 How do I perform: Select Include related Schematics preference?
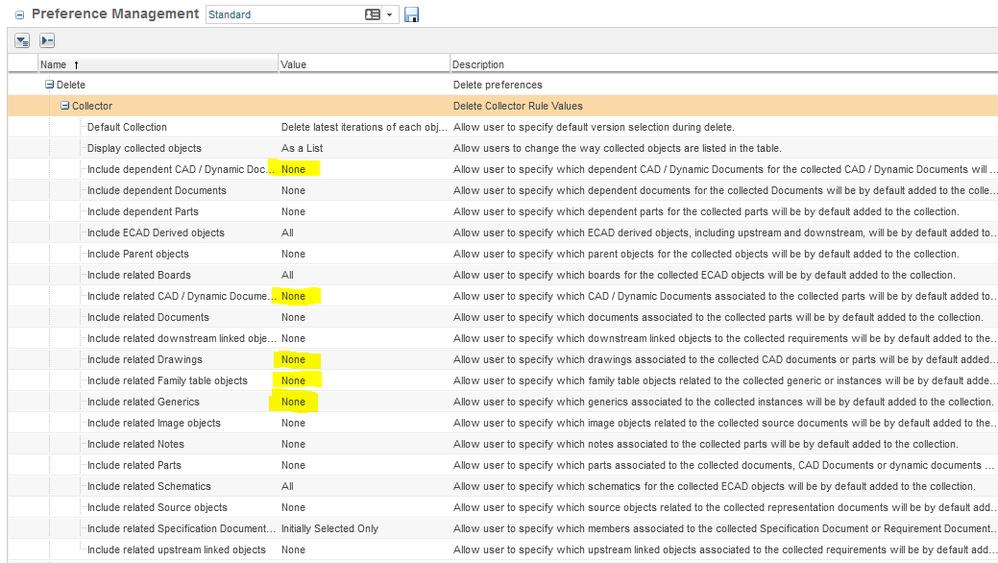[149, 486]
